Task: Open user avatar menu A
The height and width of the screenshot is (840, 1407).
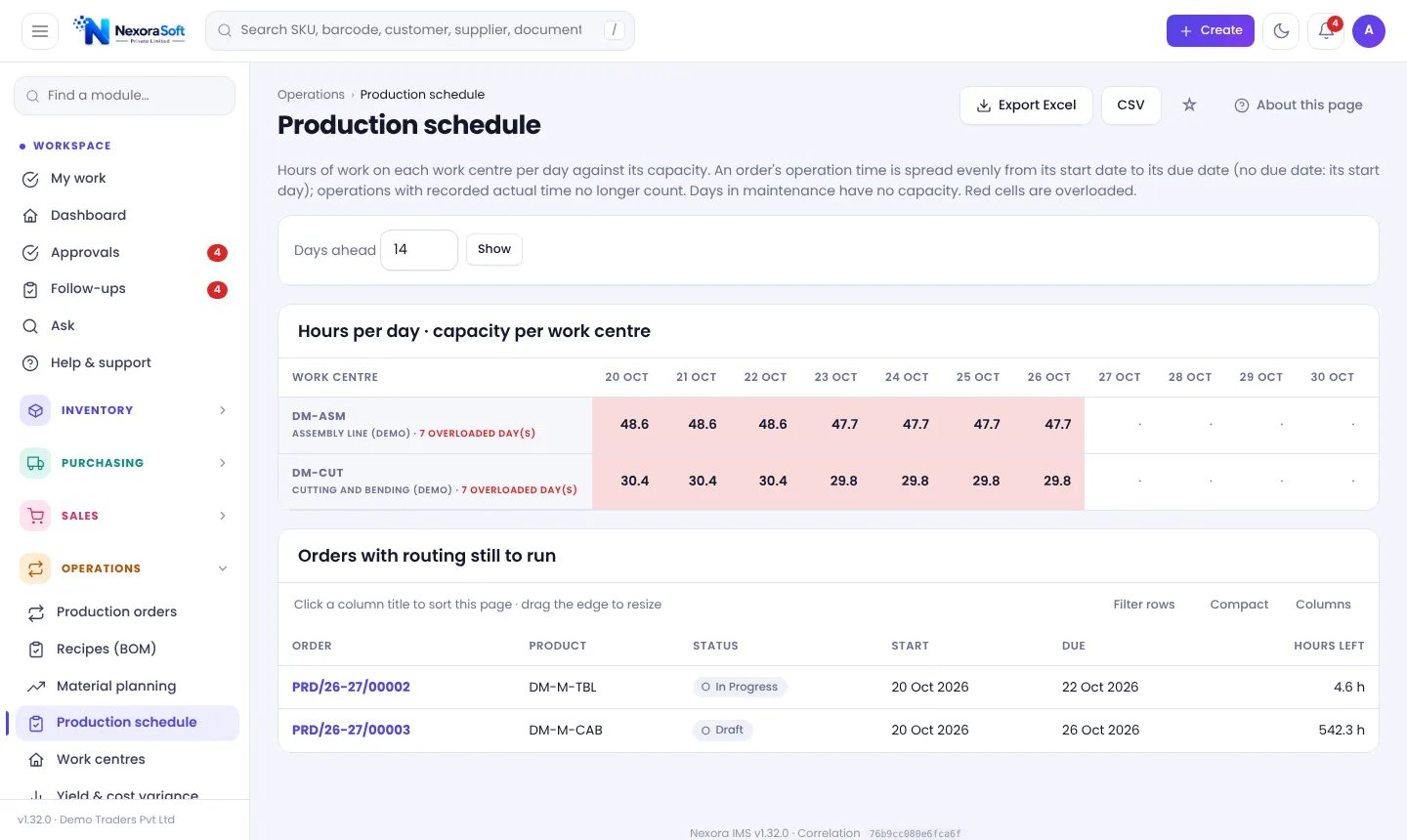Action: (1369, 31)
